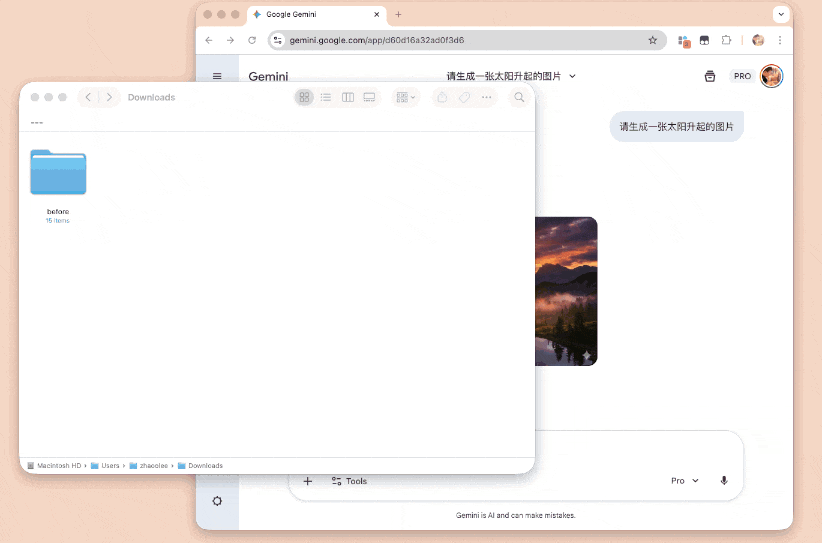Click the Finder edit tags icon
Viewport: 822px width, 543px height.
(x=465, y=97)
